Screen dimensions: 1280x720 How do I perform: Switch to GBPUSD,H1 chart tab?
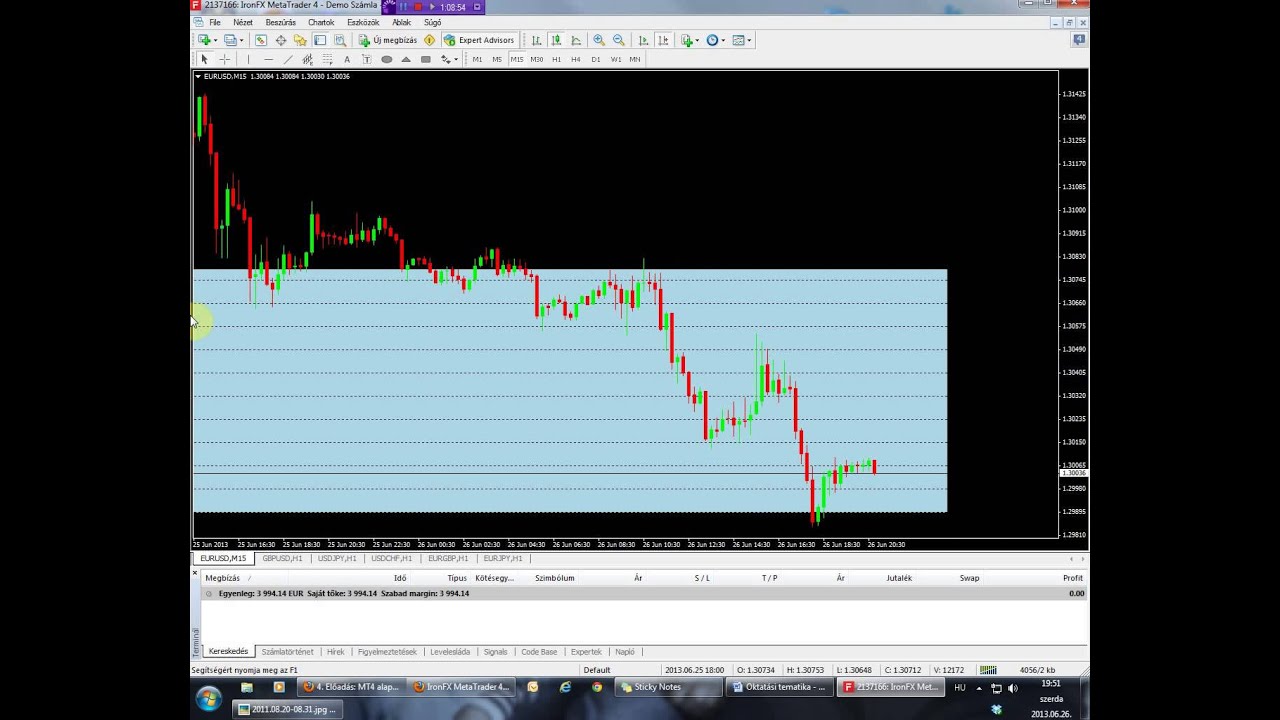tap(282, 558)
